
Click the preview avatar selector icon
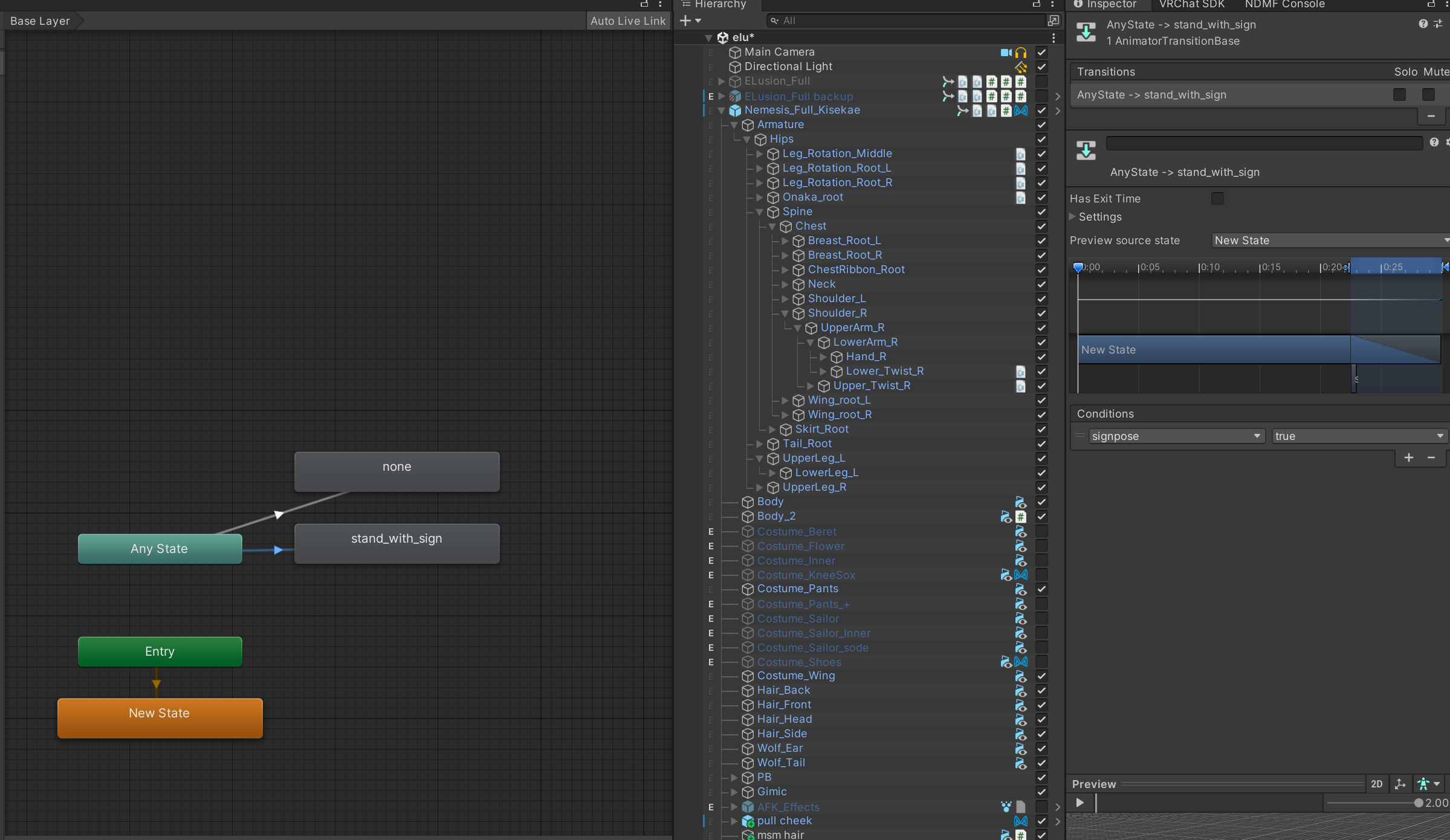1424,784
